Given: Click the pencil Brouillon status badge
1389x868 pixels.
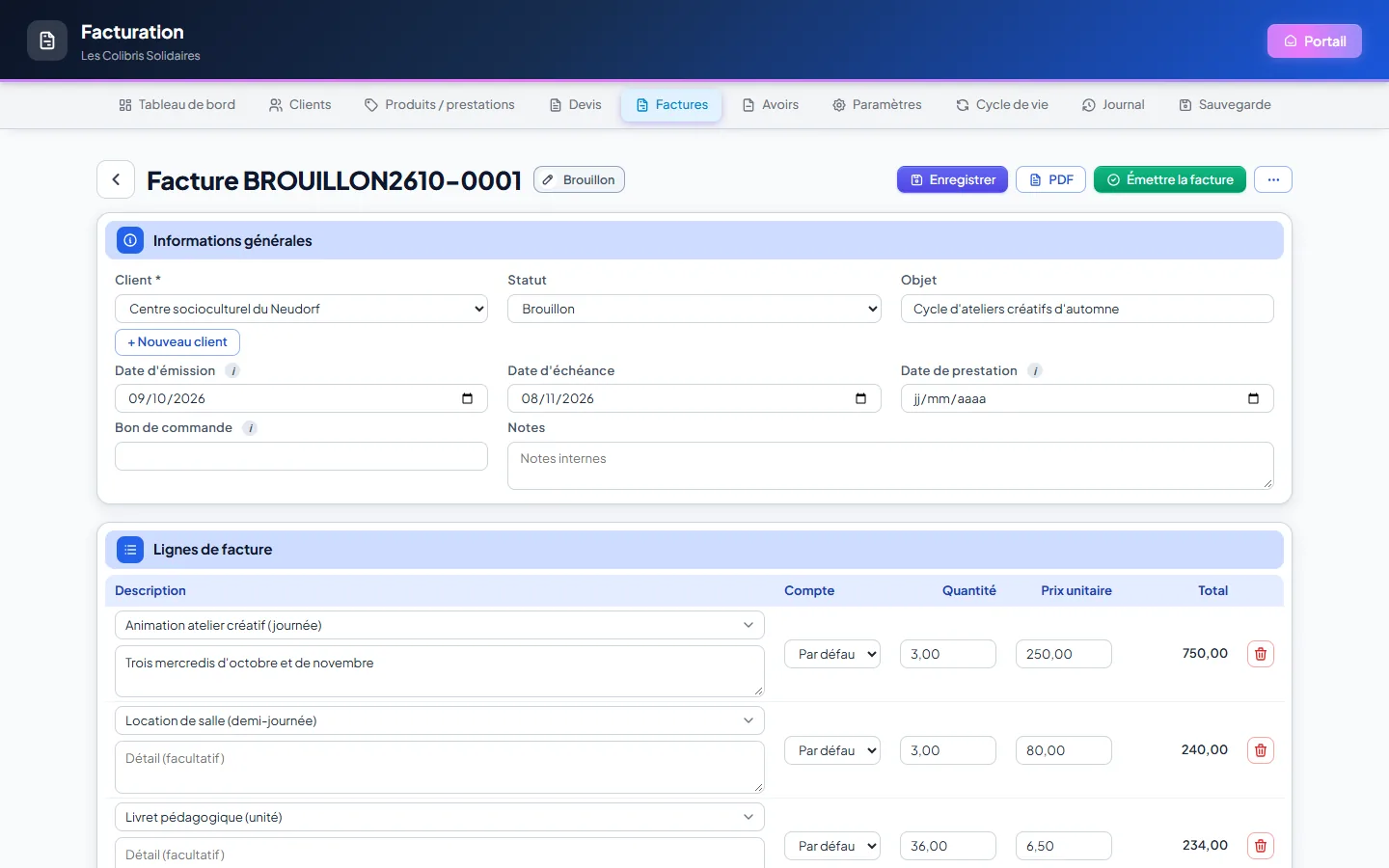Looking at the screenshot, I should tap(579, 179).
